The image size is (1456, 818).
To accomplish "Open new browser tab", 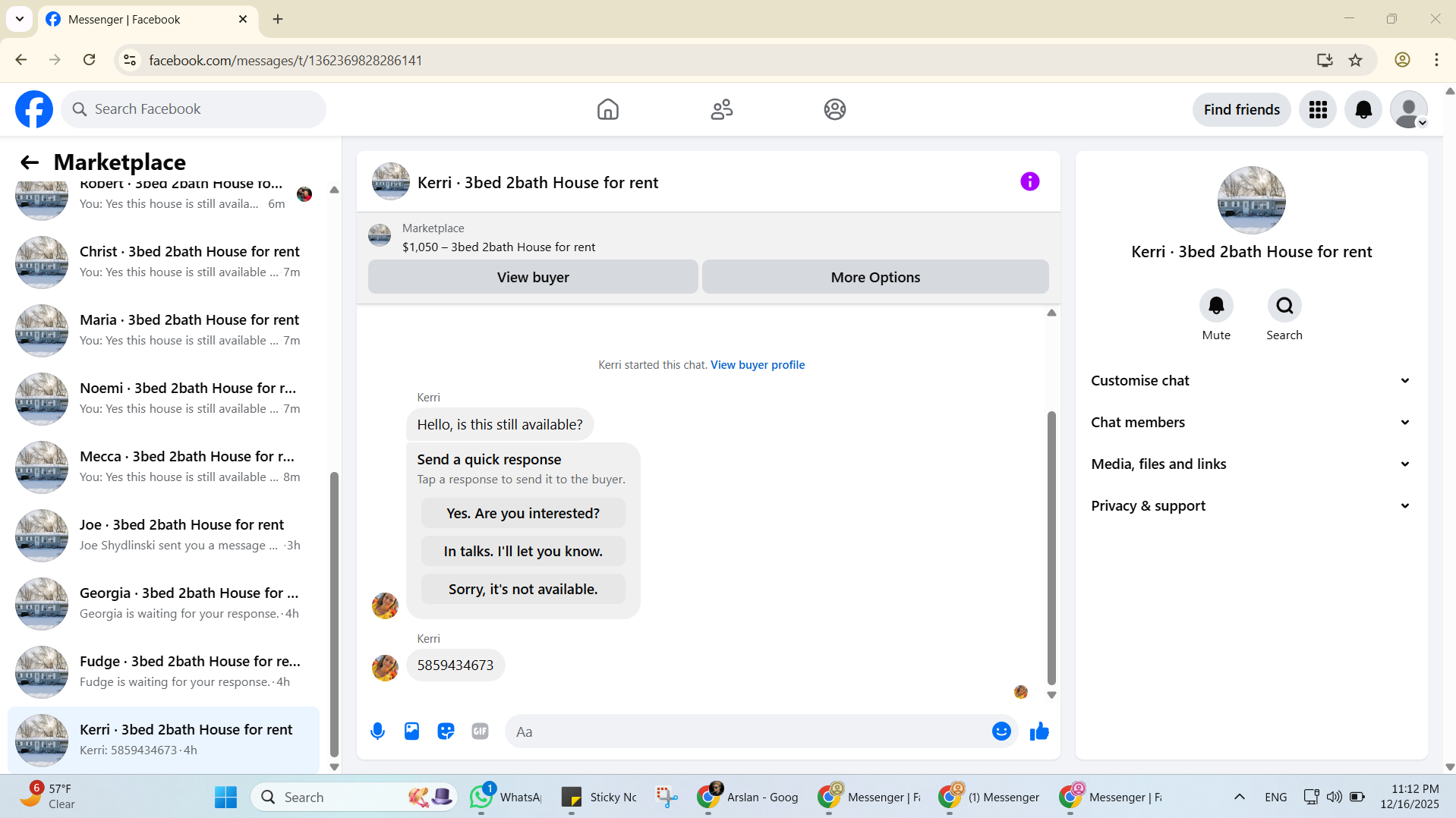I will [278, 19].
